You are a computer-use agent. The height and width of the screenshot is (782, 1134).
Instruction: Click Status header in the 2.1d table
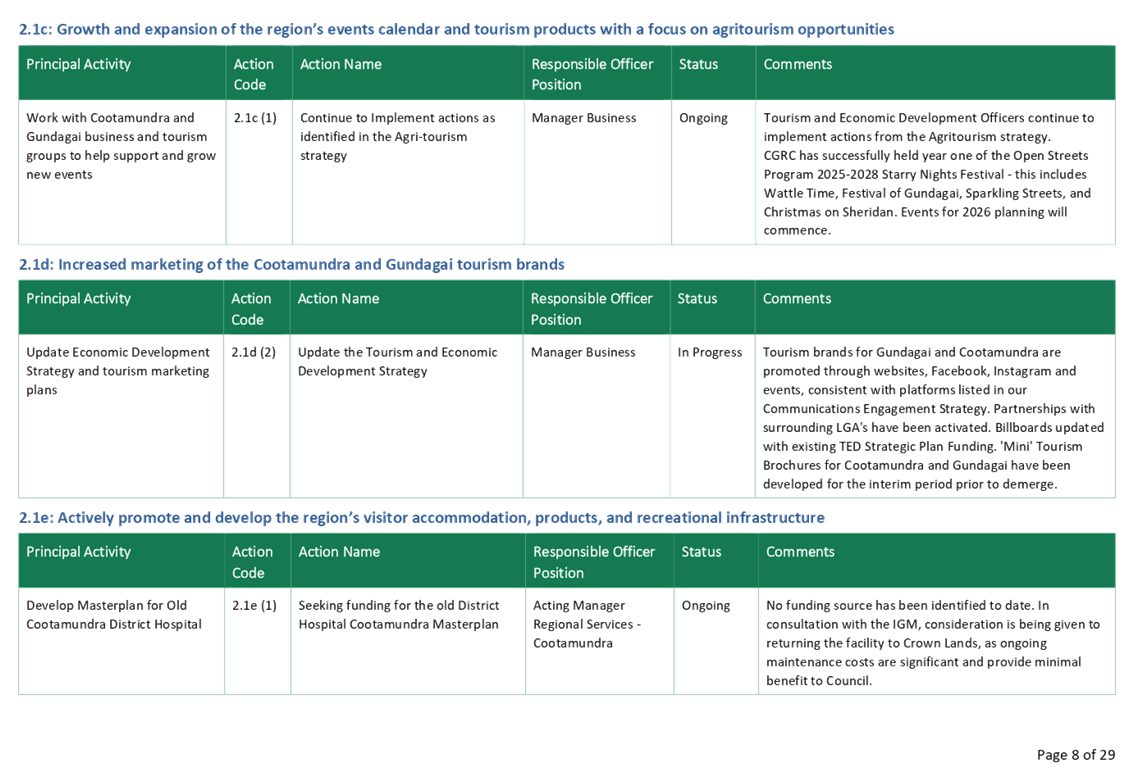(x=697, y=299)
